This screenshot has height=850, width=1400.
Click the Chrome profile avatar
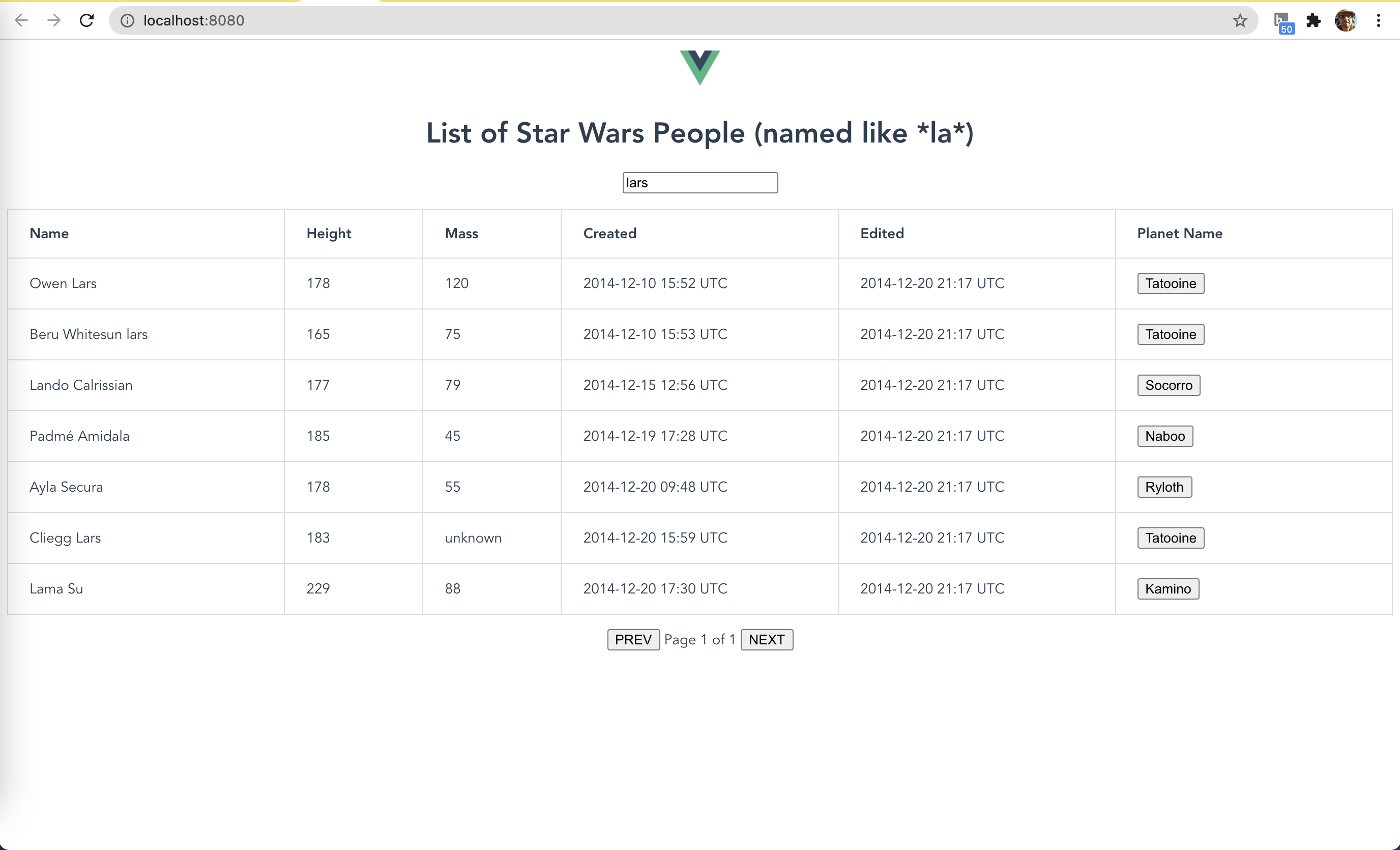[x=1346, y=20]
